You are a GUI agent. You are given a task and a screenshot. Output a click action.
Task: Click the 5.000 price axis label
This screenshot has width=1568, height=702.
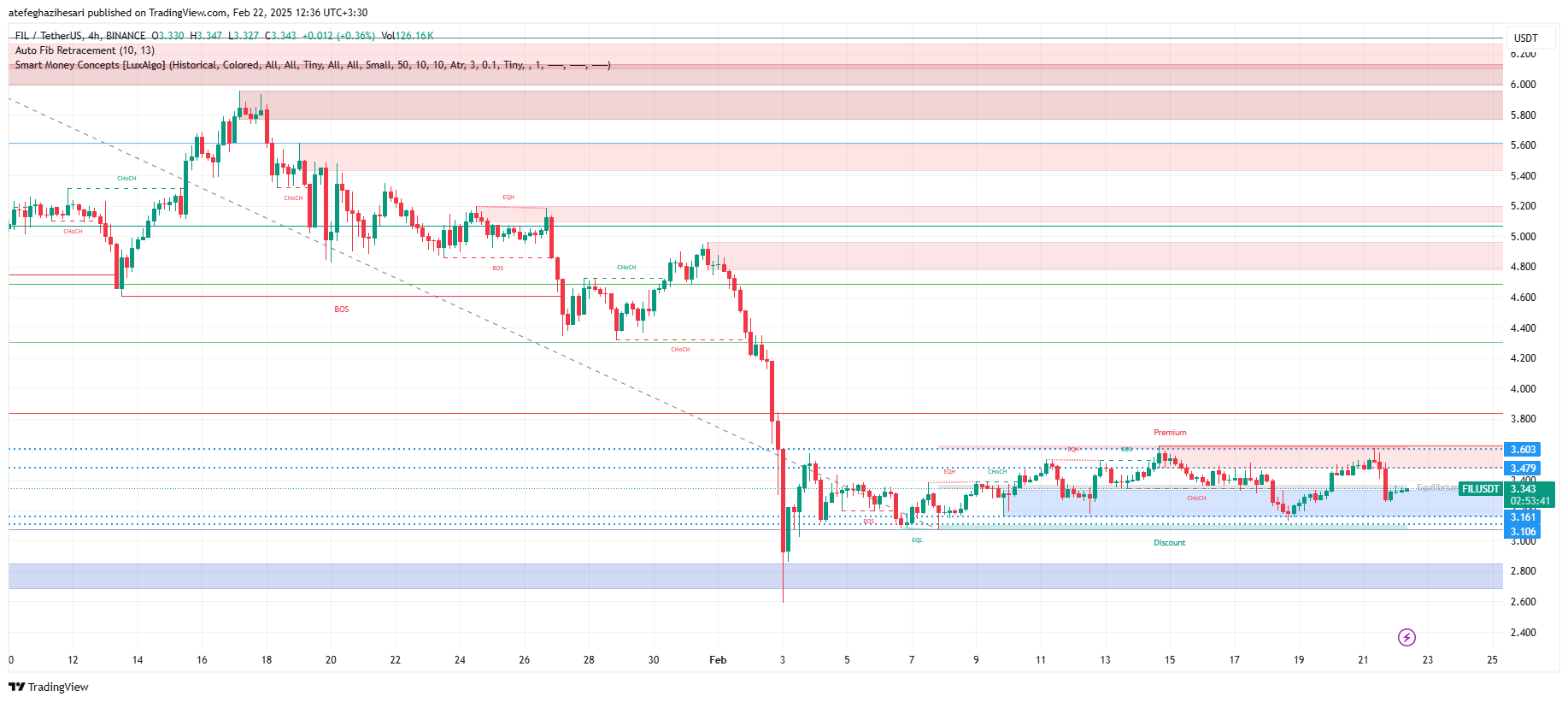[x=1523, y=237]
